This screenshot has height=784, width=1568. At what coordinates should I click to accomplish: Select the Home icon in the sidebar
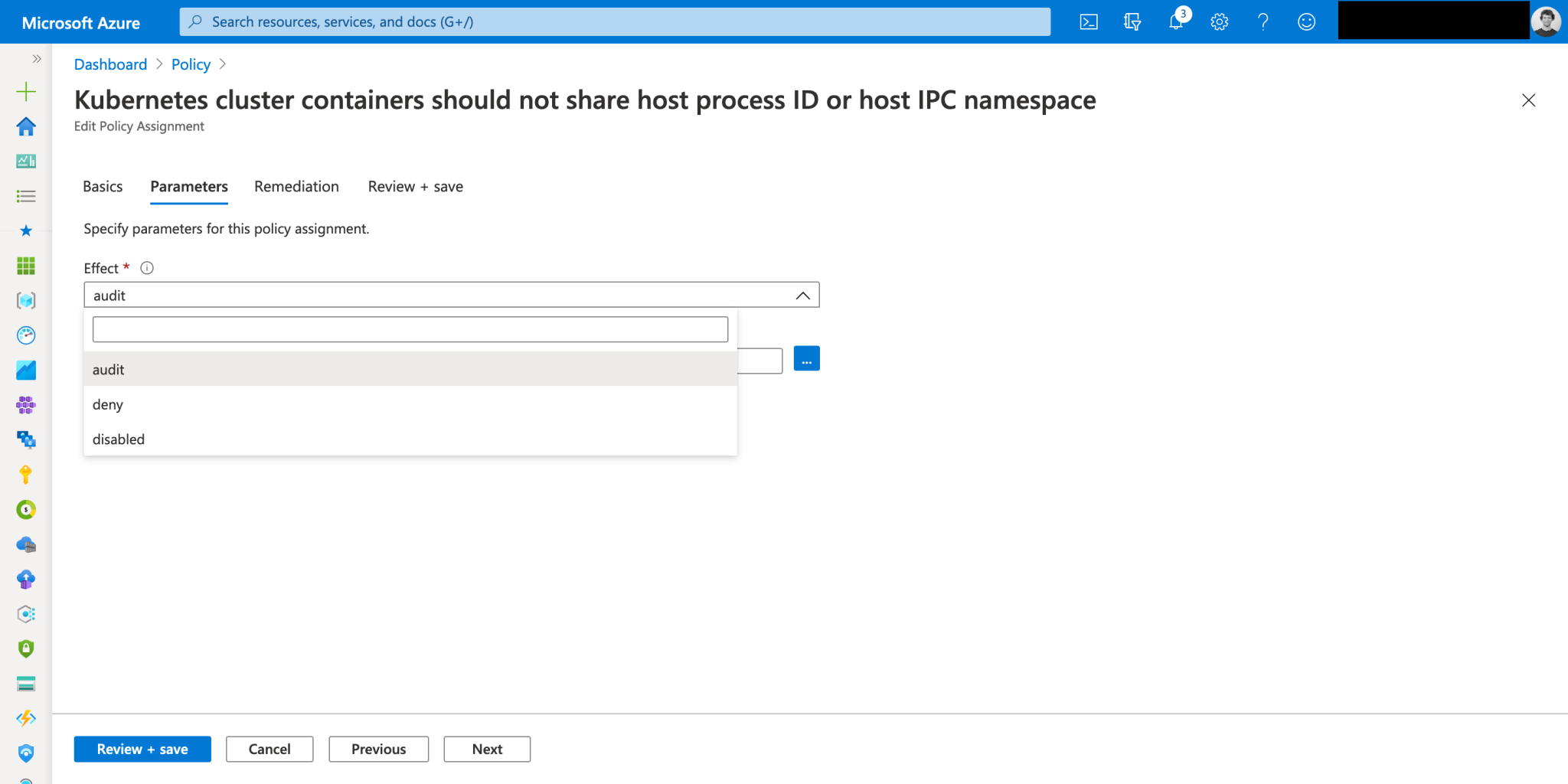click(x=26, y=126)
